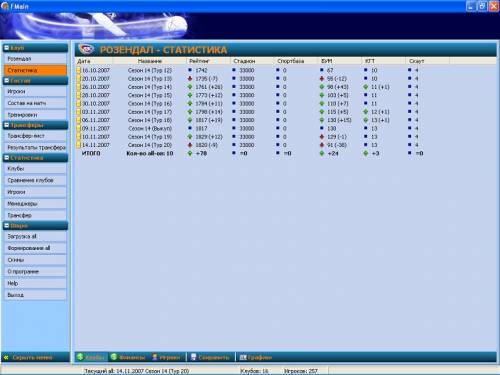
Task: Click the double-arrow hide menu icon
Action: [6, 357]
